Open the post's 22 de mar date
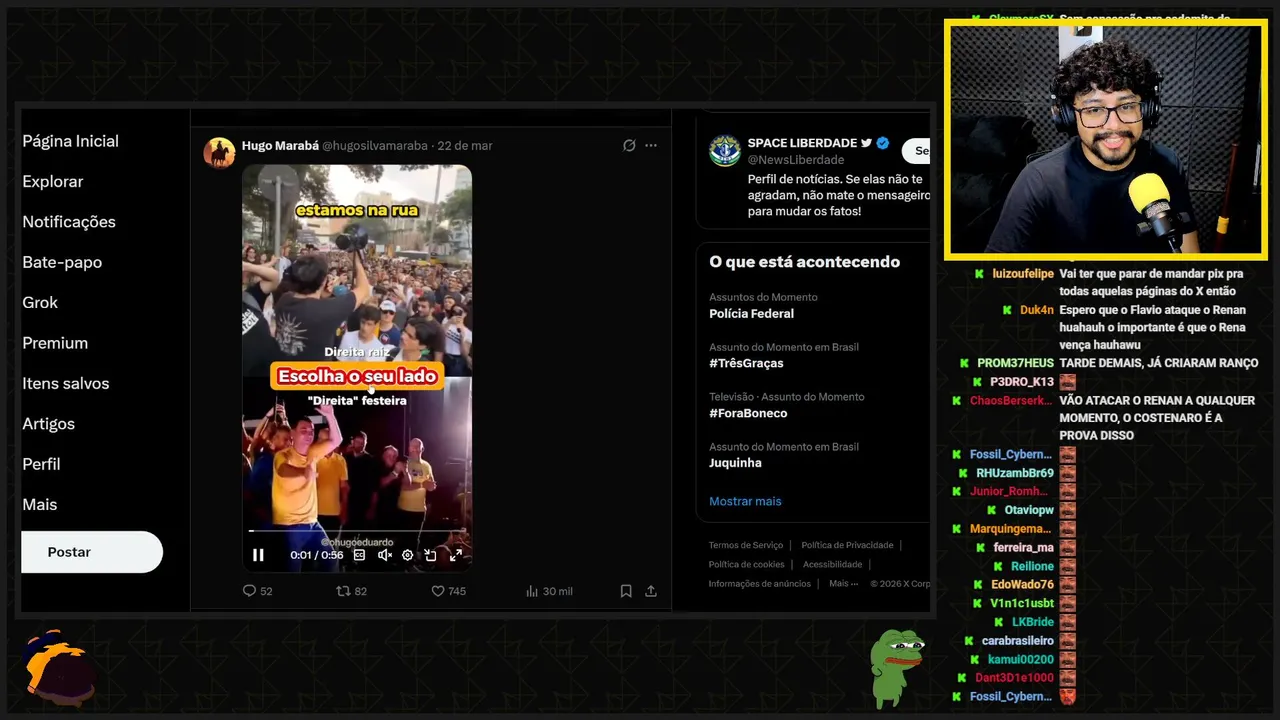 click(465, 145)
